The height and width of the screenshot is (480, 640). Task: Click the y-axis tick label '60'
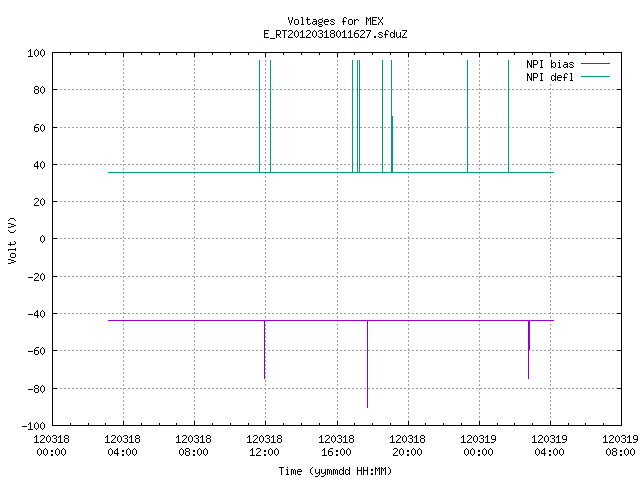(39, 128)
